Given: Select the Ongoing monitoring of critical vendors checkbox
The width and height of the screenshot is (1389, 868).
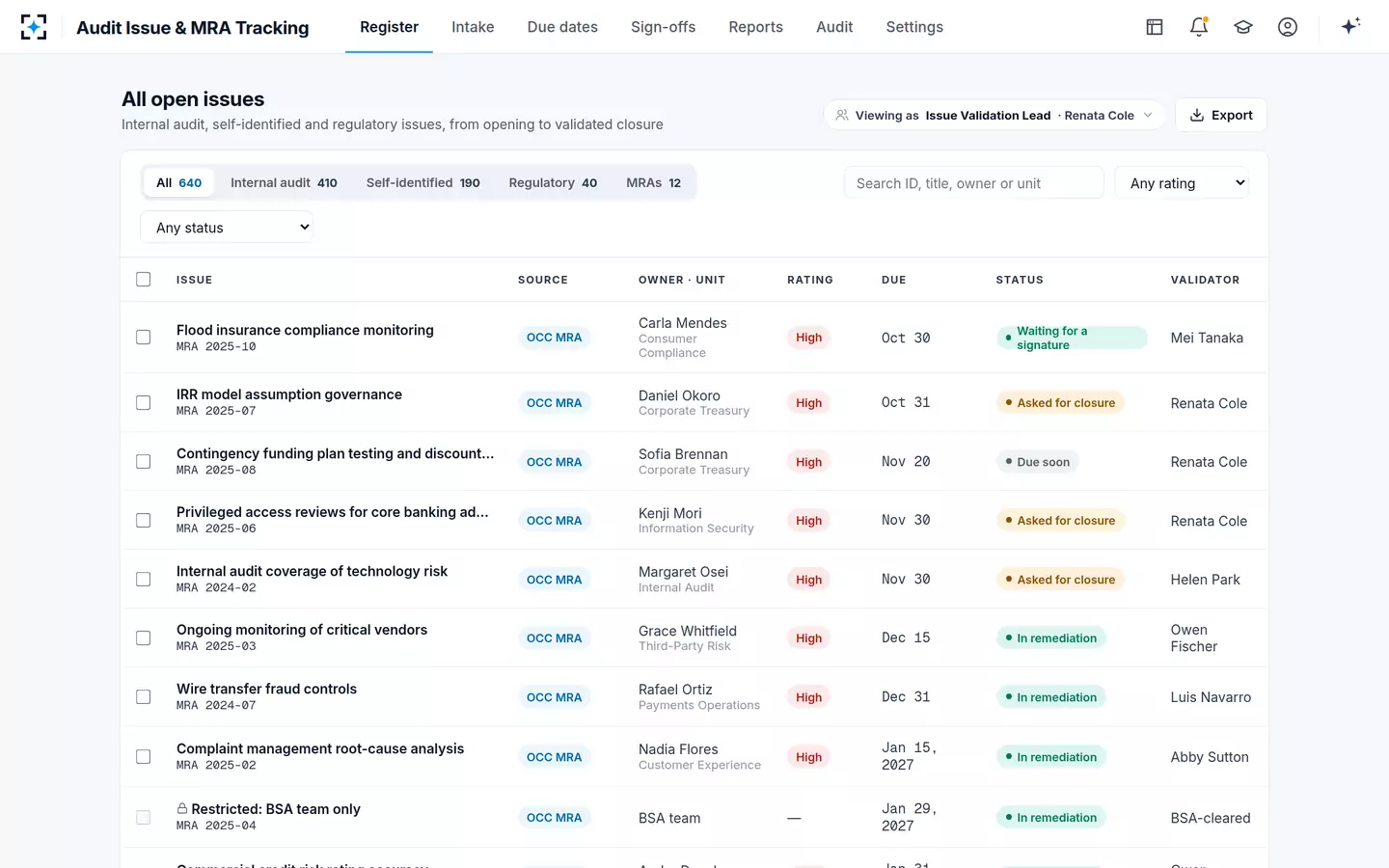Looking at the screenshot, I should pyautogui.click(x=144, y=638).
